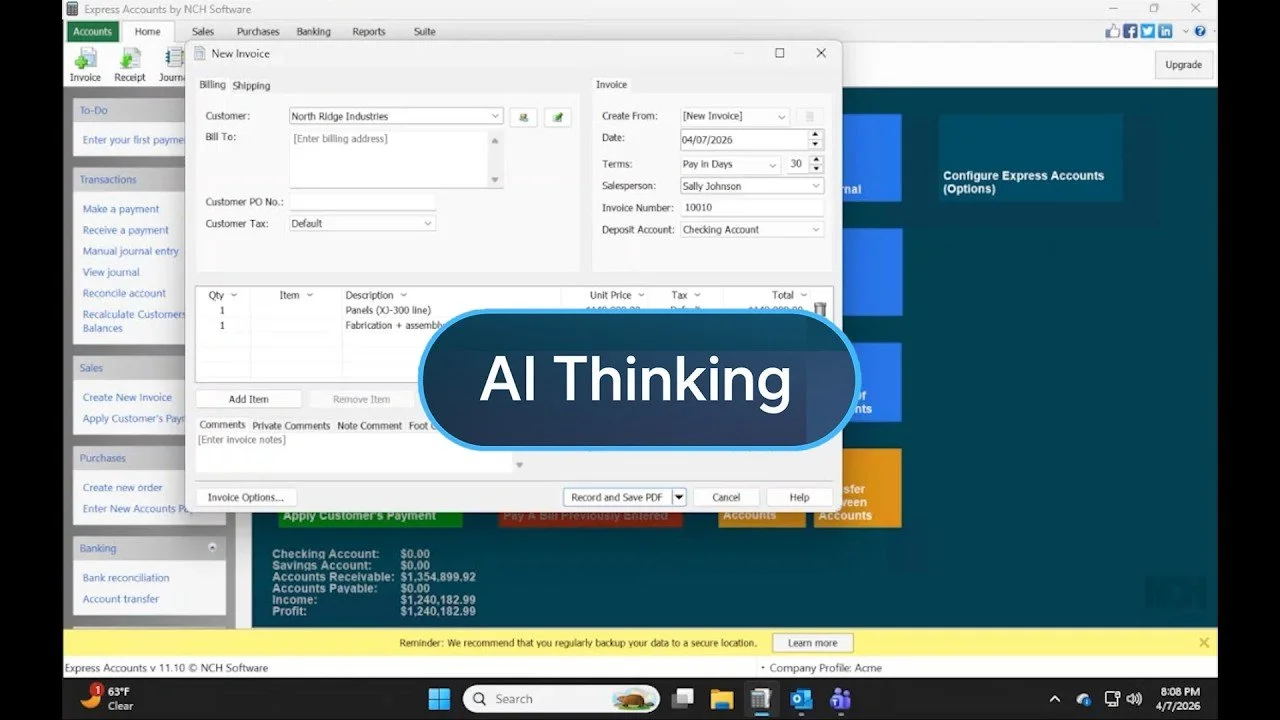Collapse the Banking sidebar section
The height and width of the screenshot is (720, 1280).
[x=212, y=548]
